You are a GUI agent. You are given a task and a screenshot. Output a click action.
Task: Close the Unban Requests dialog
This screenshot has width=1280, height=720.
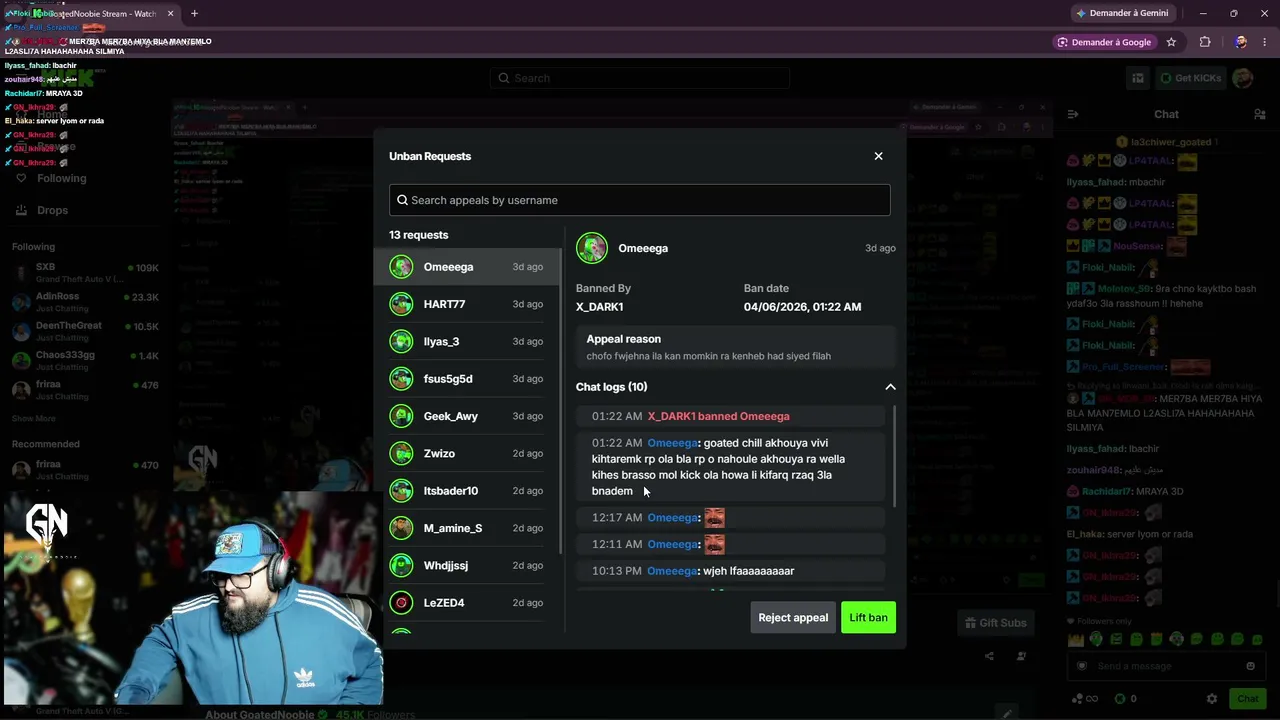coord(878,156)
